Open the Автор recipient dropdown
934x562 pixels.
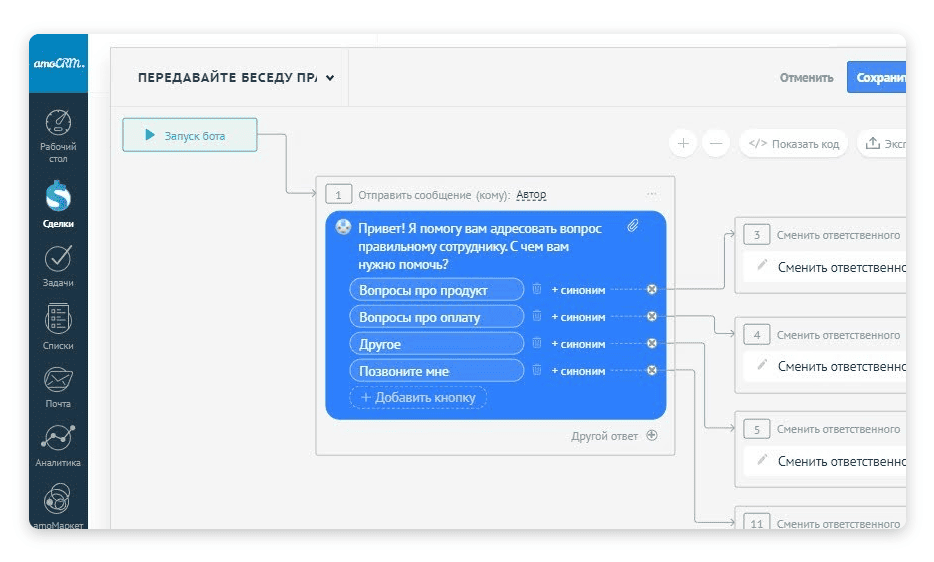[x=531, y=195]
